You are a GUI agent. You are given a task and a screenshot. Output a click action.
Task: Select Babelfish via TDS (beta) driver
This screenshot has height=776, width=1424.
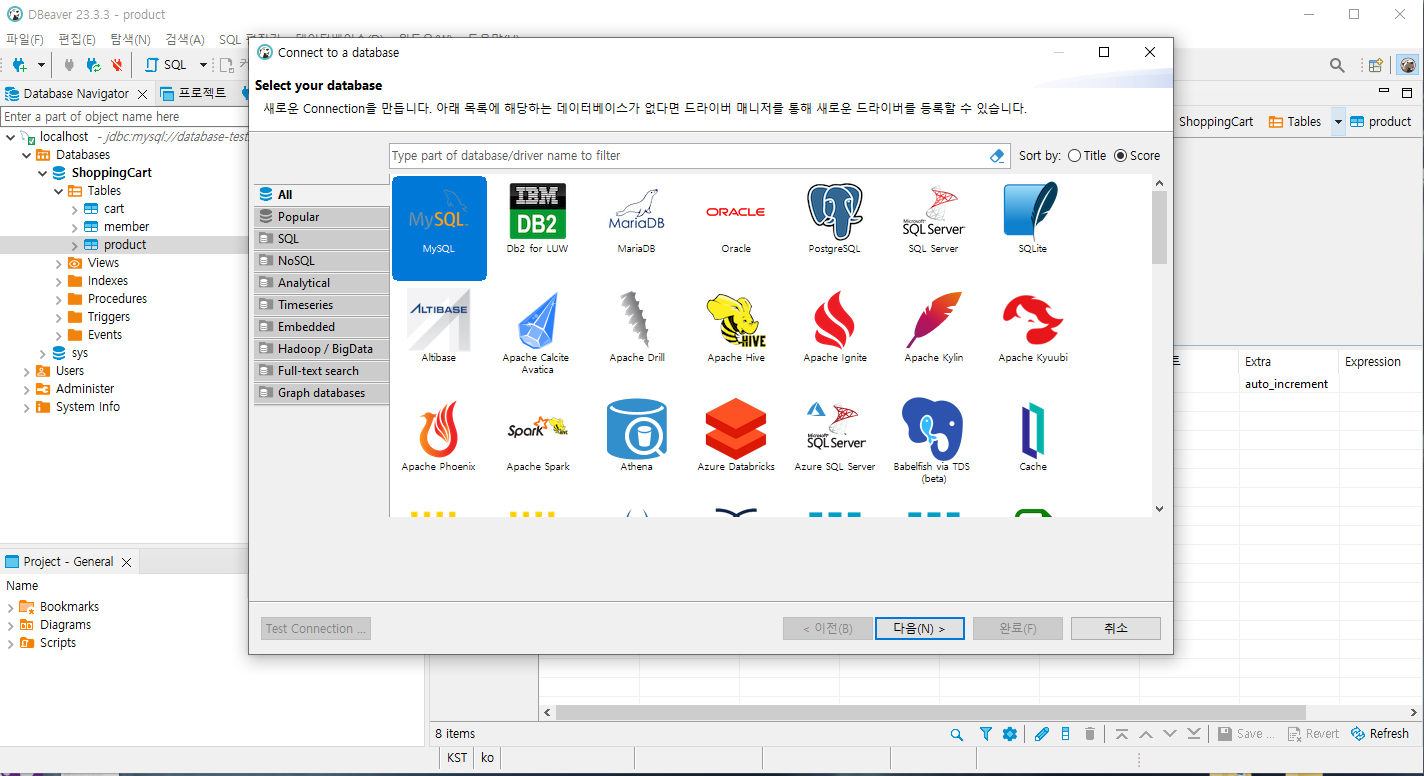click(932, 441)
